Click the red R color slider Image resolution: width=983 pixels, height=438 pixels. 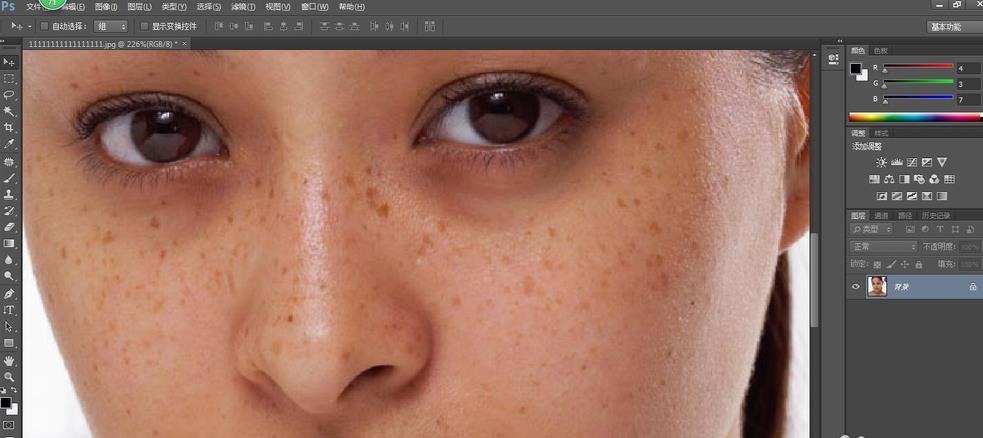click(916, 67)
